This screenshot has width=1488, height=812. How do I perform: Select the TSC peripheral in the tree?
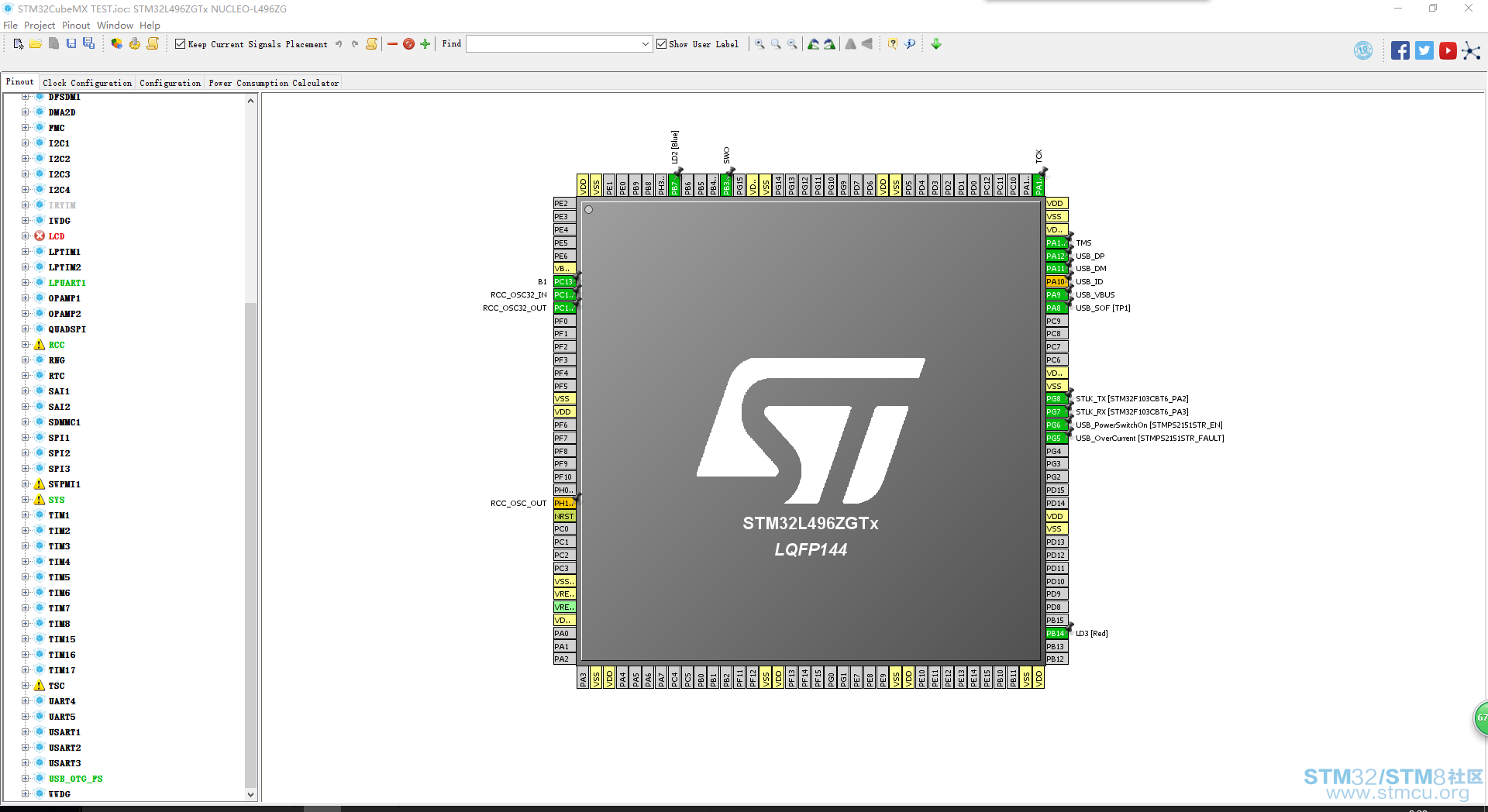click(57, 686)
